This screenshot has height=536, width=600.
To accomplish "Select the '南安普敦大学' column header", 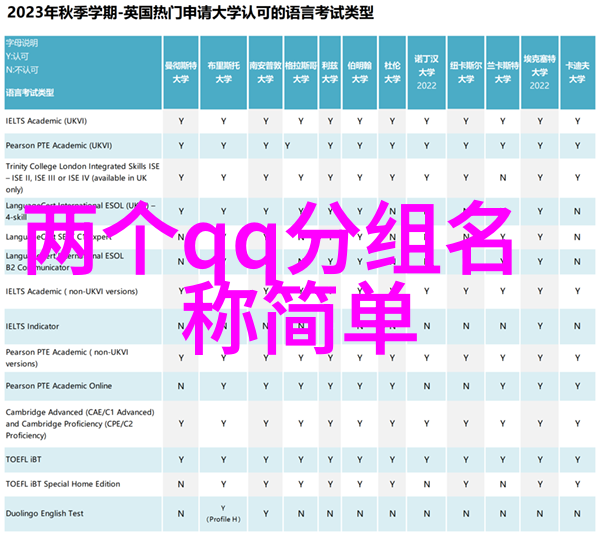I will pos(266,72).
